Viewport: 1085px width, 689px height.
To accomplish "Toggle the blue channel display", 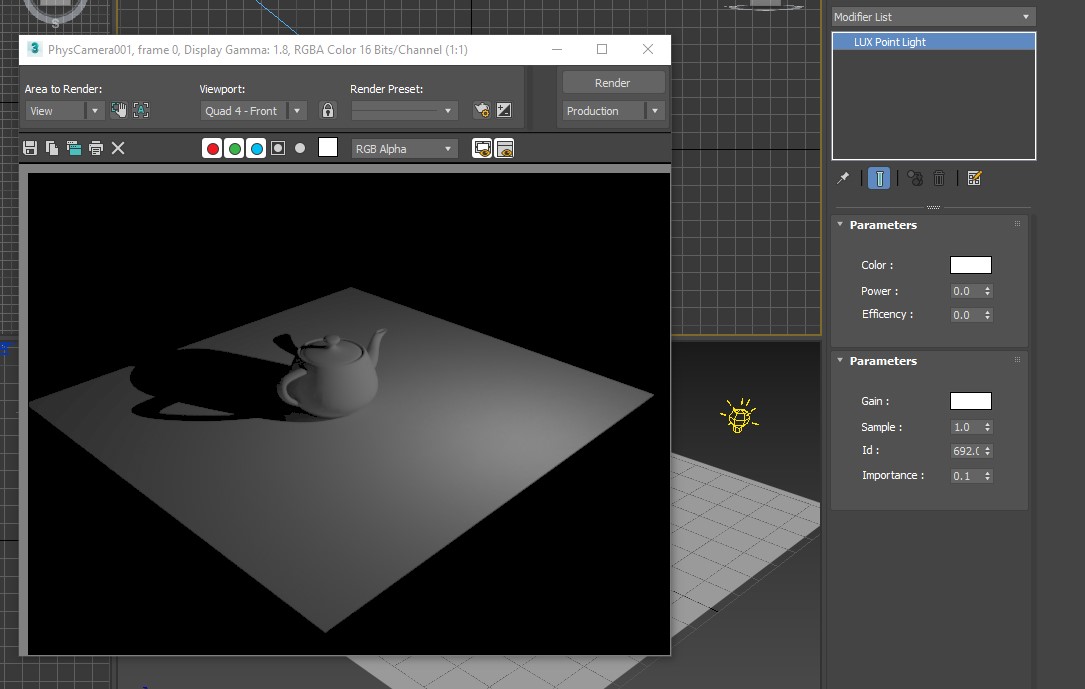I will pos(256,148).
